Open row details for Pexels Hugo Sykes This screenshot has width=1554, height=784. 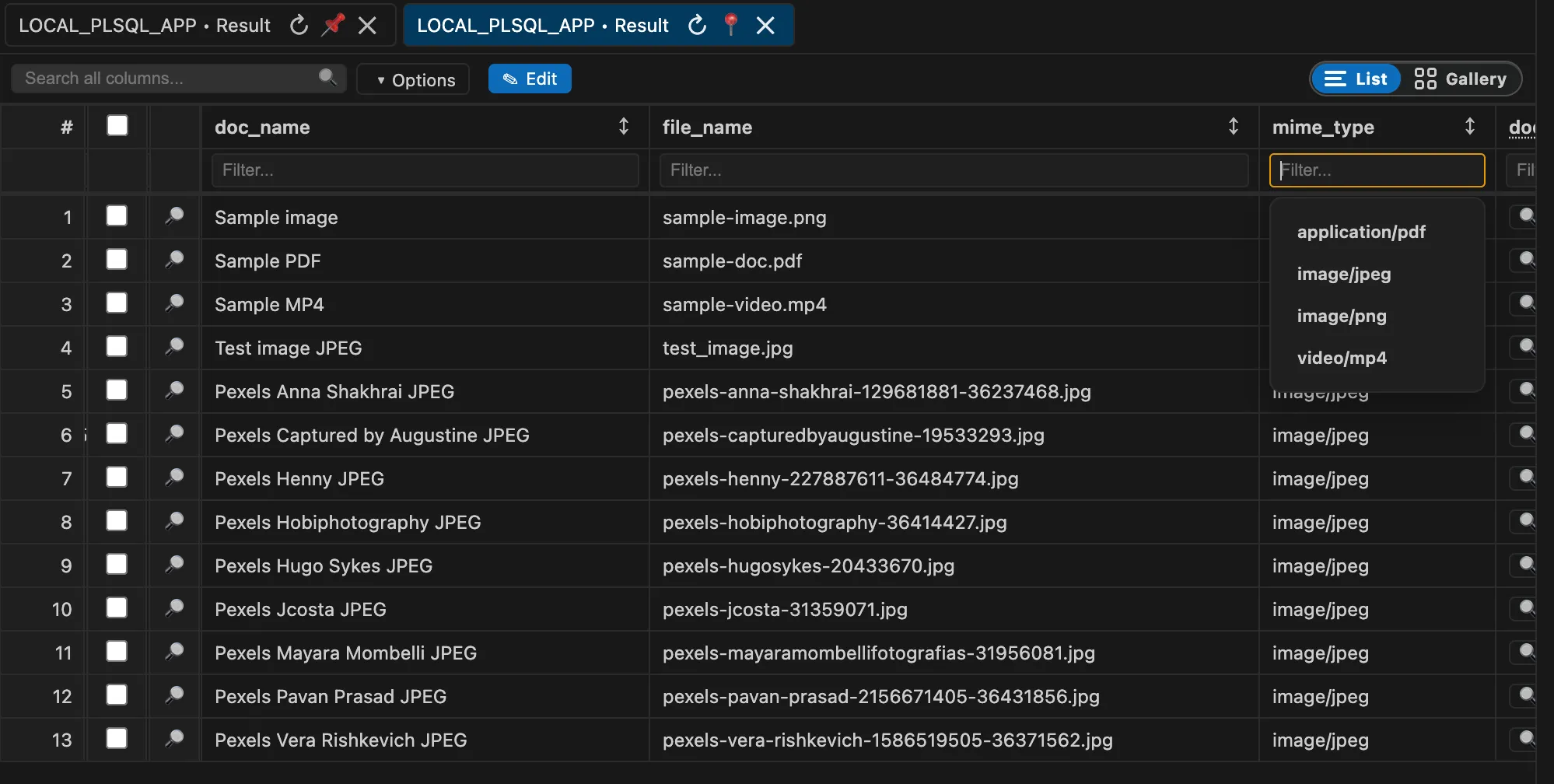(x=174, y=565)
